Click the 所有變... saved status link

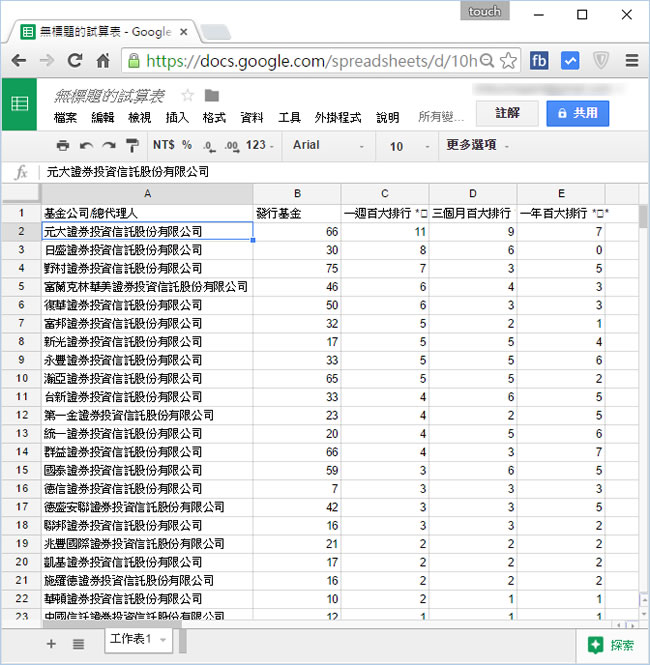[x=441, y=117]
